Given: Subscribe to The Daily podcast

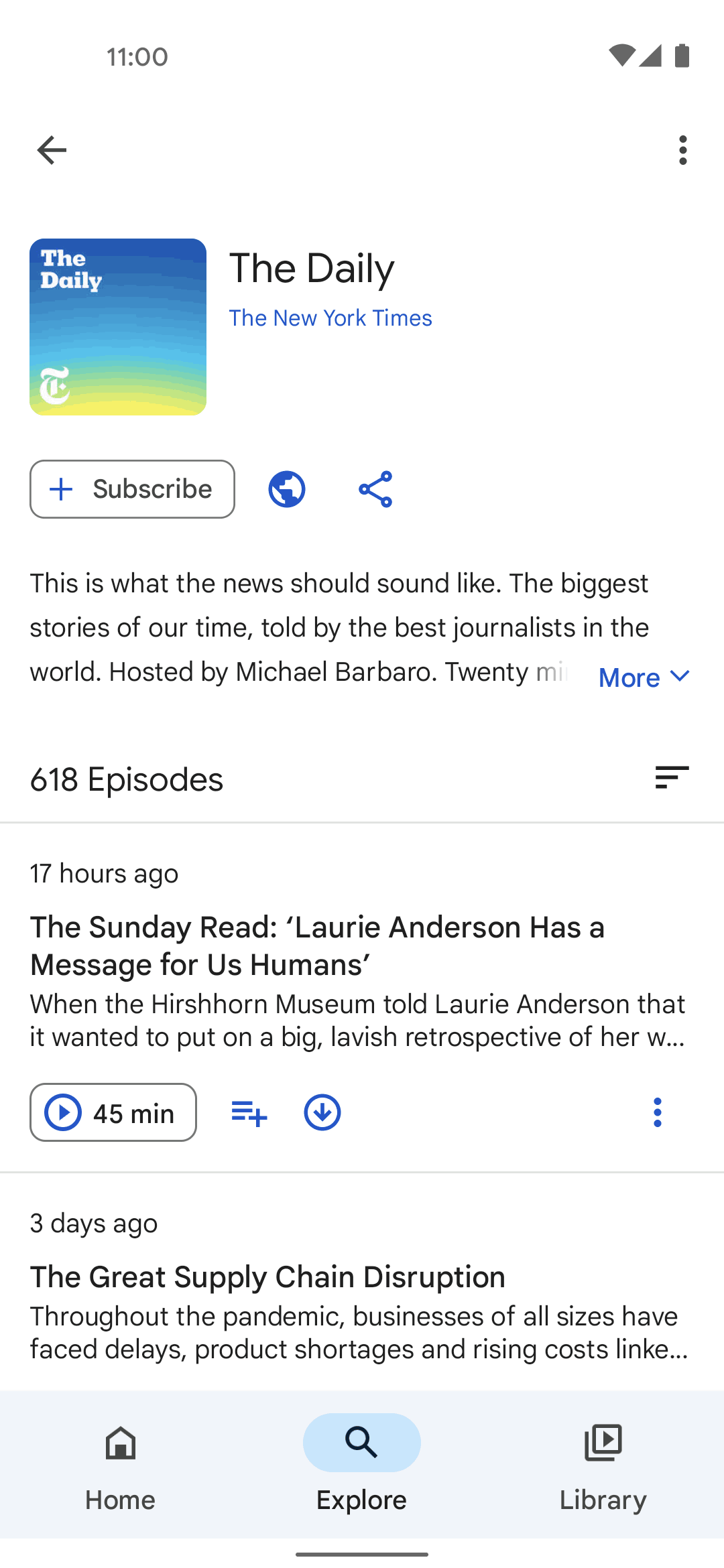Looking at the screenshot, I should point(132,489).
